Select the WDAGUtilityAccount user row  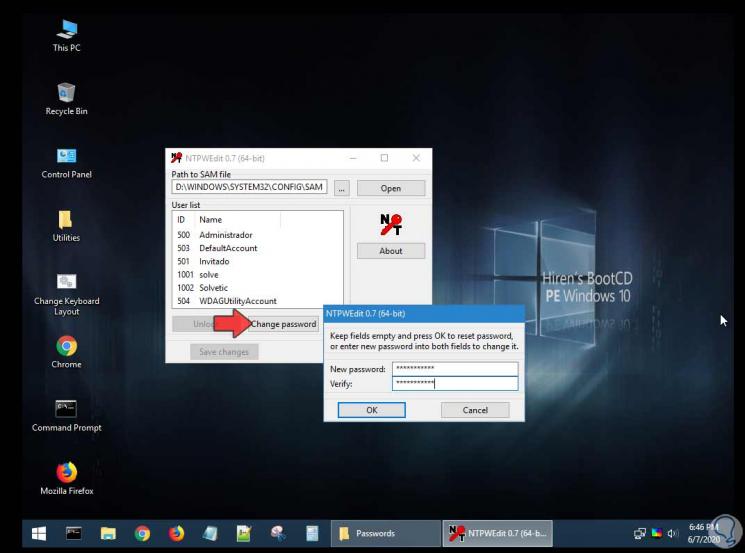[x=258, y=301]
